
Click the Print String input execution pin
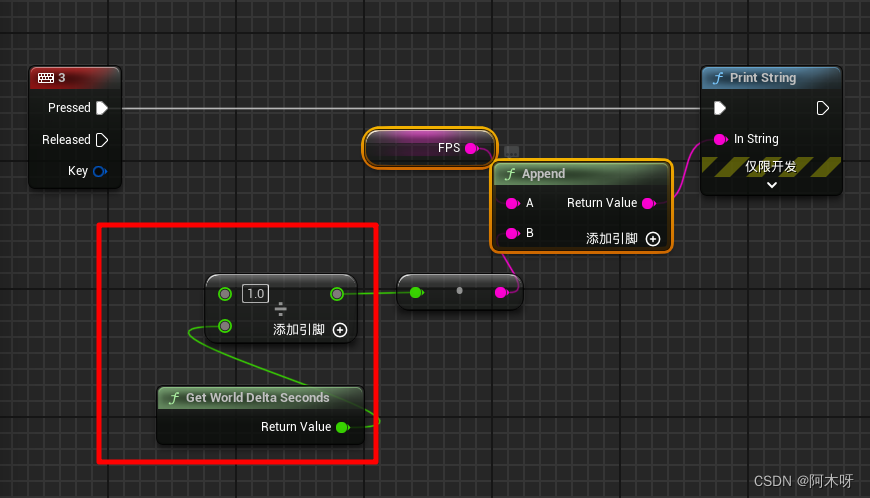pyautogui.click(x=720, y=108)
